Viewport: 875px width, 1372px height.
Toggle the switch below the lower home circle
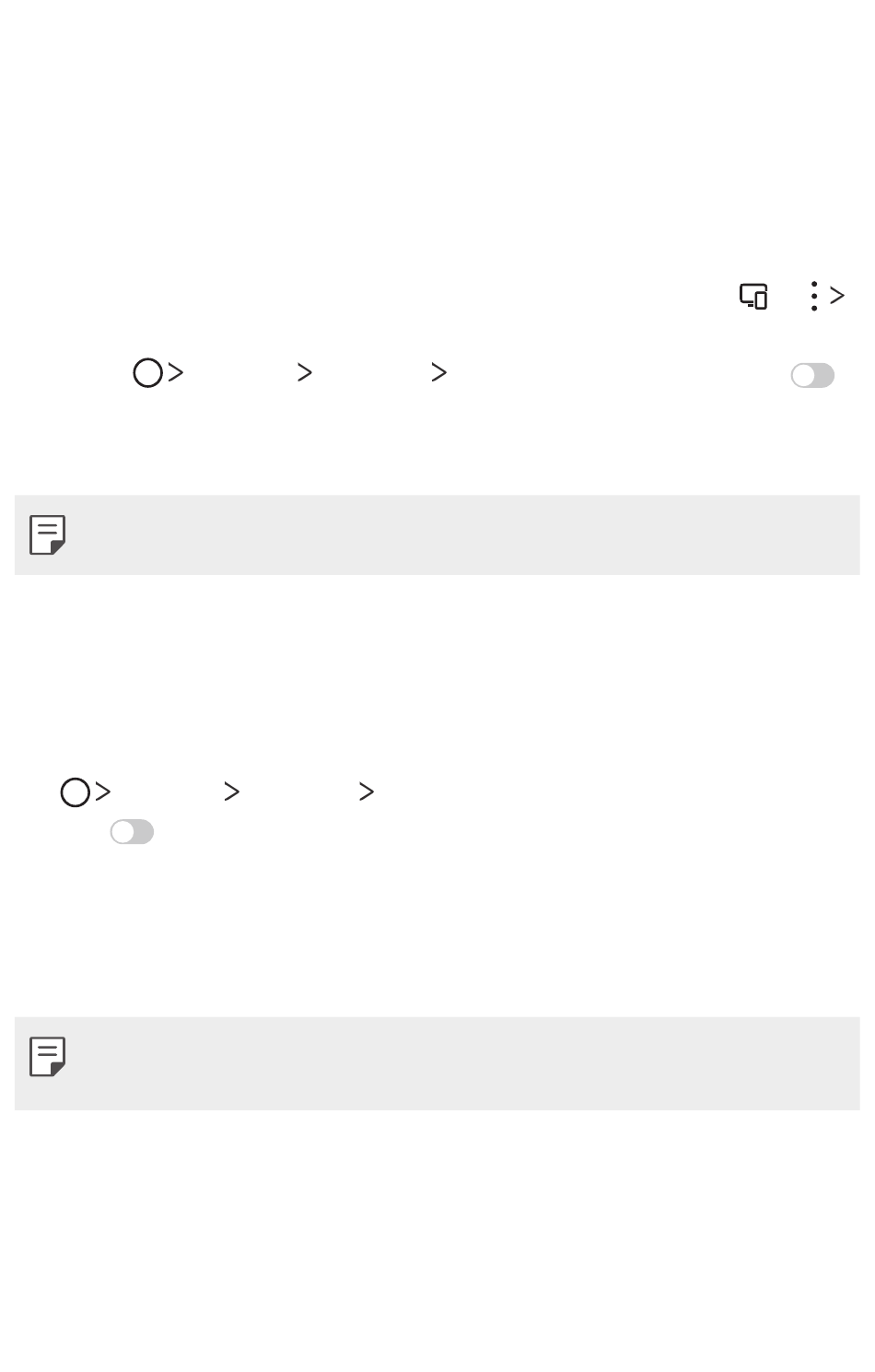click(x=132, y=832)
